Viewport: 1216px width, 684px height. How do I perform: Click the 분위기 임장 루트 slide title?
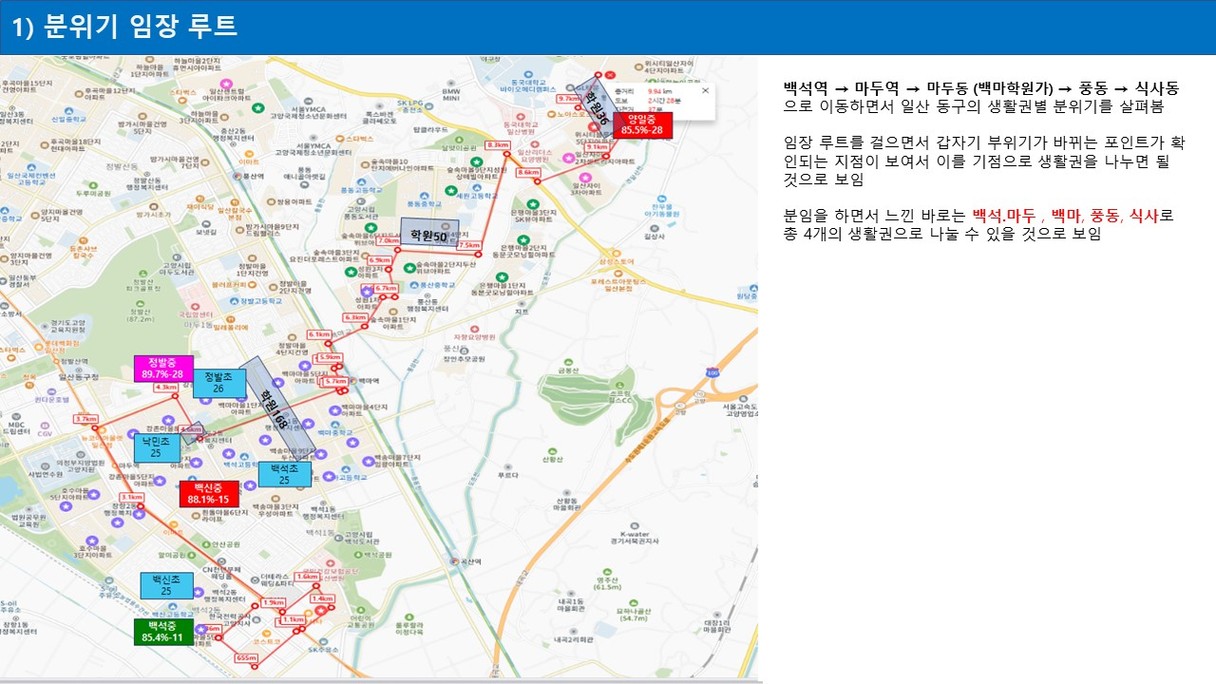[x=125, y=26]
